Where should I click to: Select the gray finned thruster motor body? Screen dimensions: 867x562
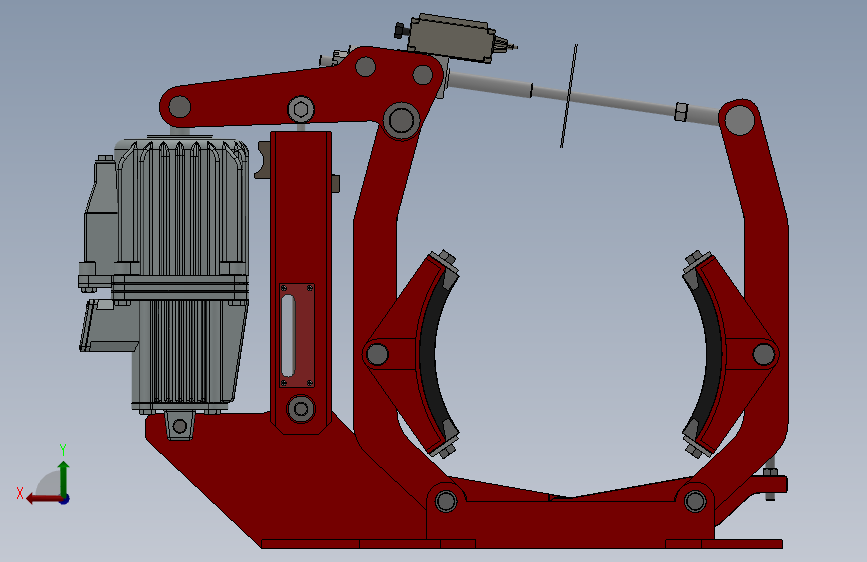(182, 274)
